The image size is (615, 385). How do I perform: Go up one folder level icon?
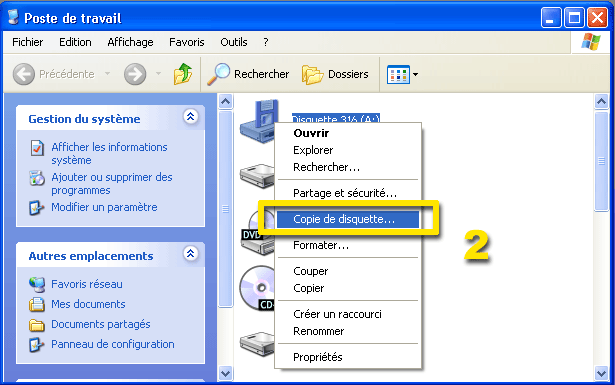click(183, 74)
